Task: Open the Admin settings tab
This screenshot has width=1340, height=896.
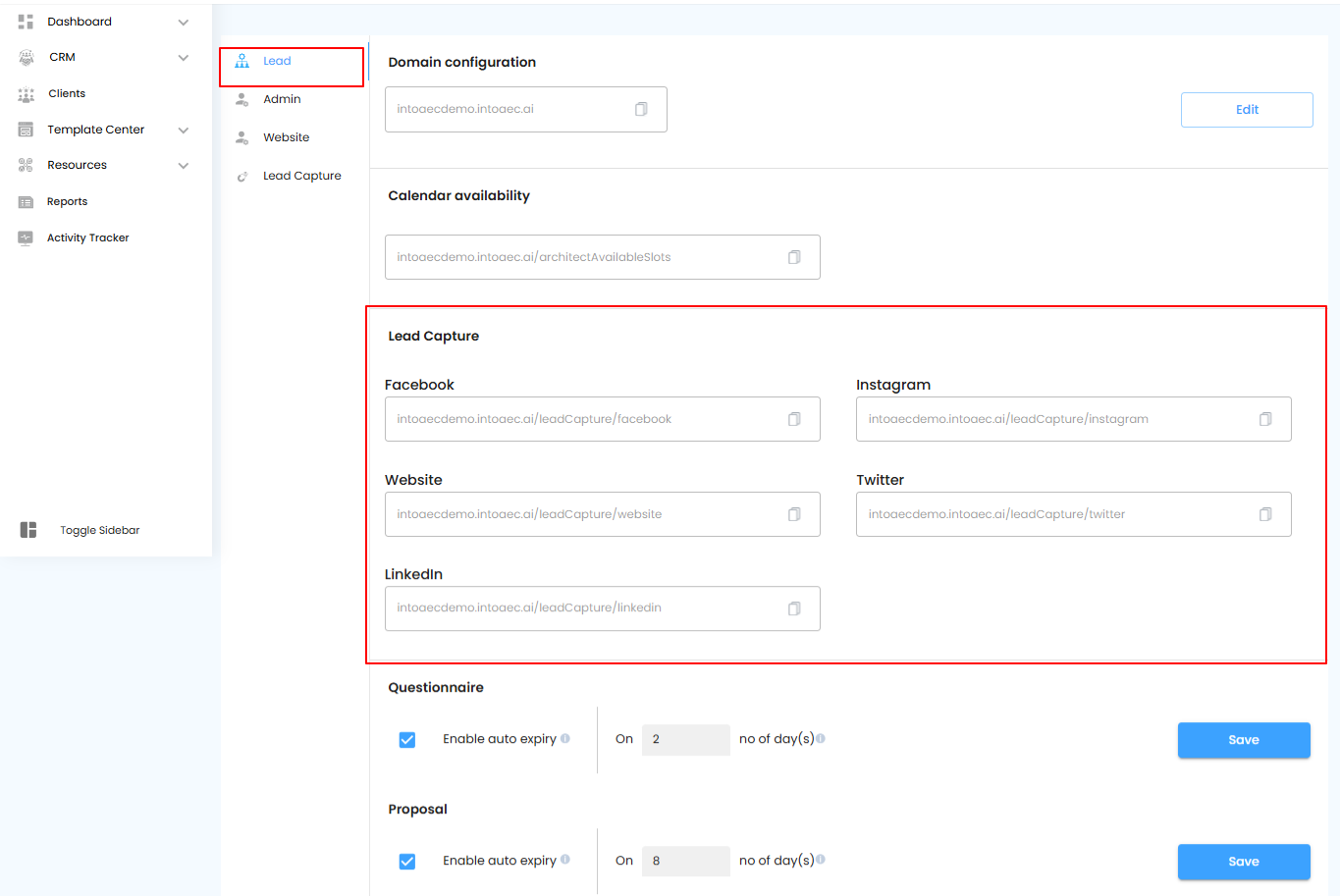Action: (282, 99)
